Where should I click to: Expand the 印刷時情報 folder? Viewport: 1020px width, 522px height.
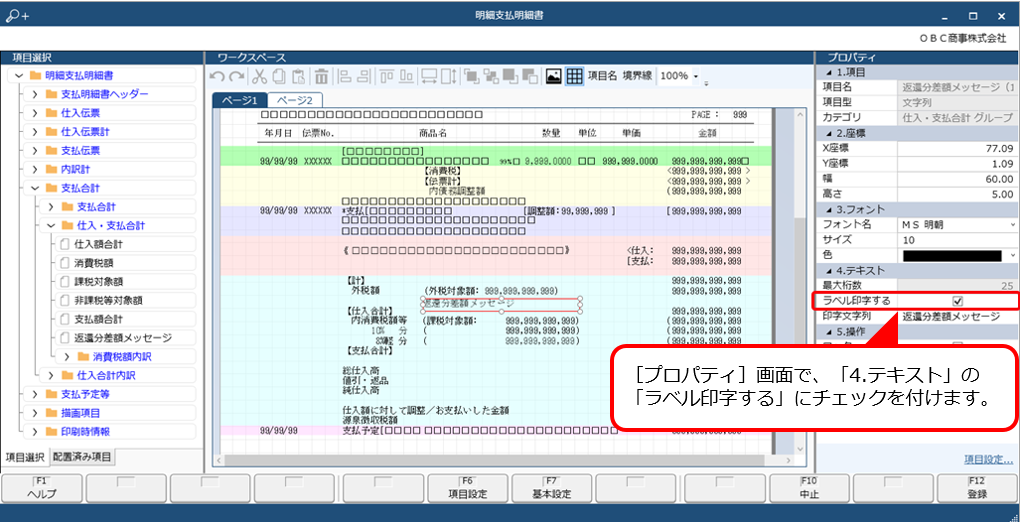click(34, 432)
